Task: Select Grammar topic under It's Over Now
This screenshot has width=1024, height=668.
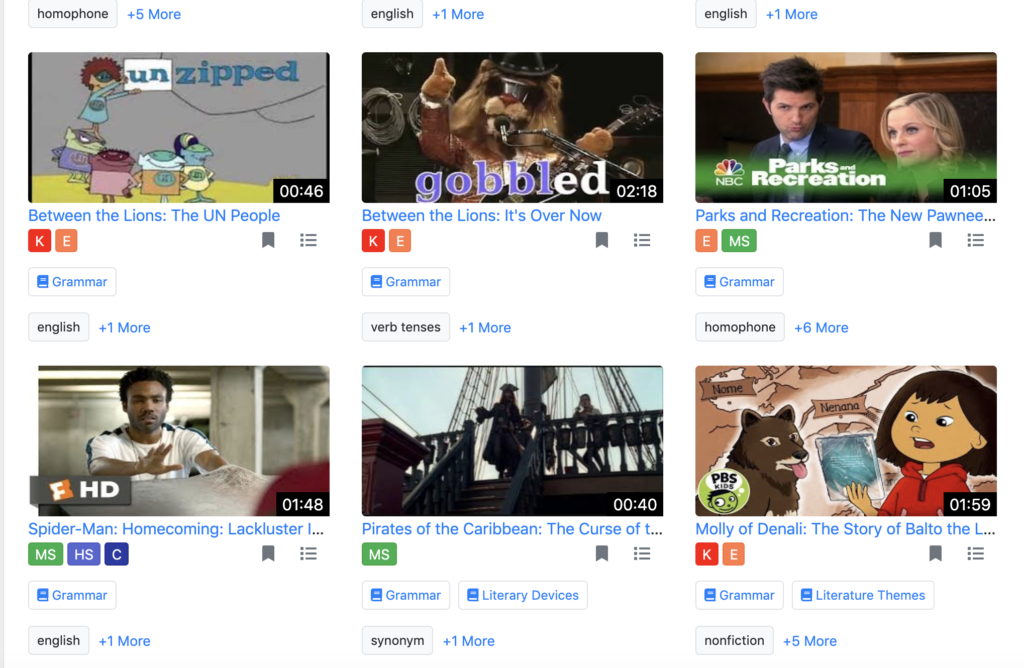Action: pyautogui.click(x=406, y=282)
